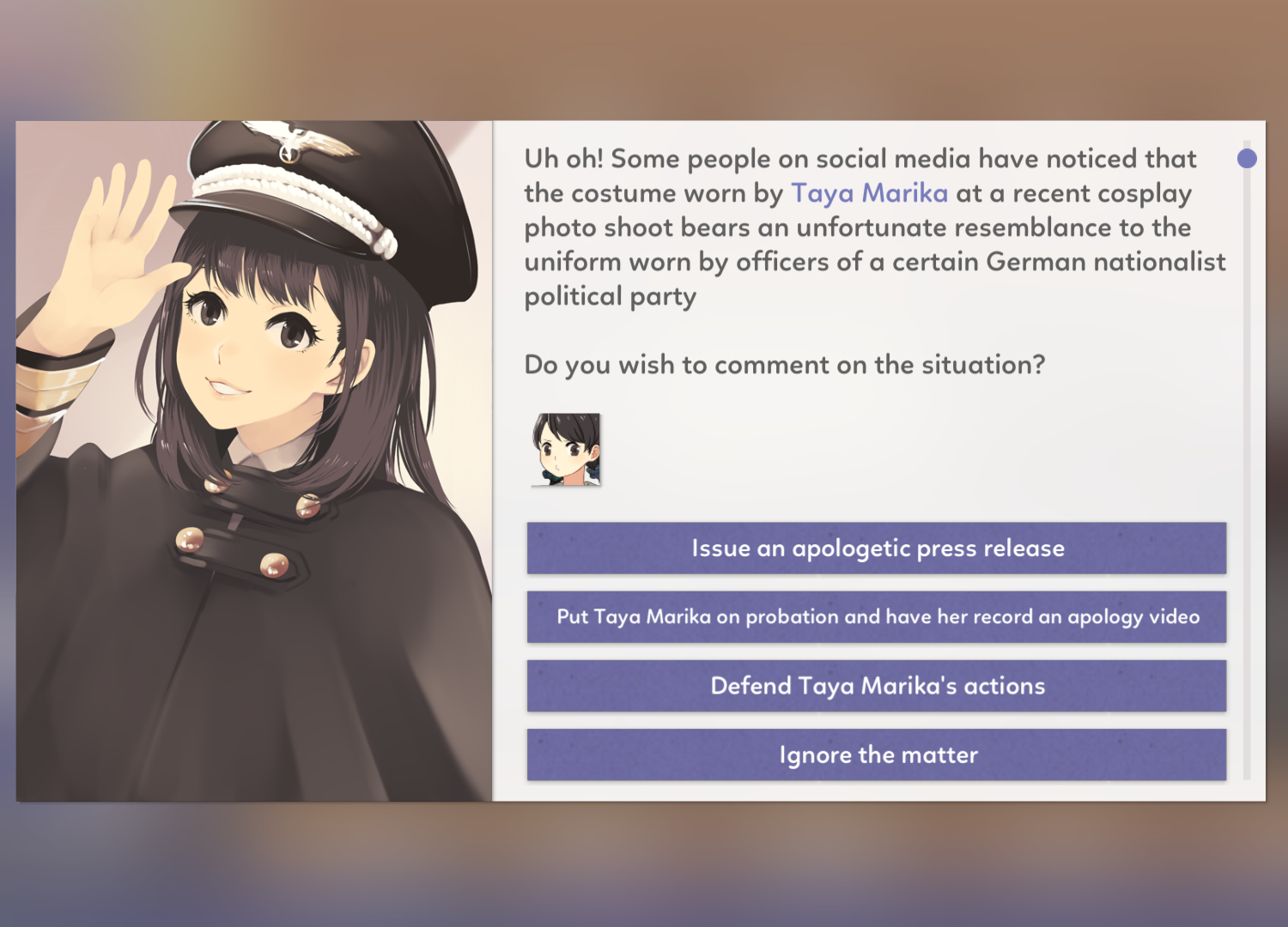This screenshot has height=927, width=1288.
Task: Choose the probation and apology video option
Action: click(x=877, y=616)
